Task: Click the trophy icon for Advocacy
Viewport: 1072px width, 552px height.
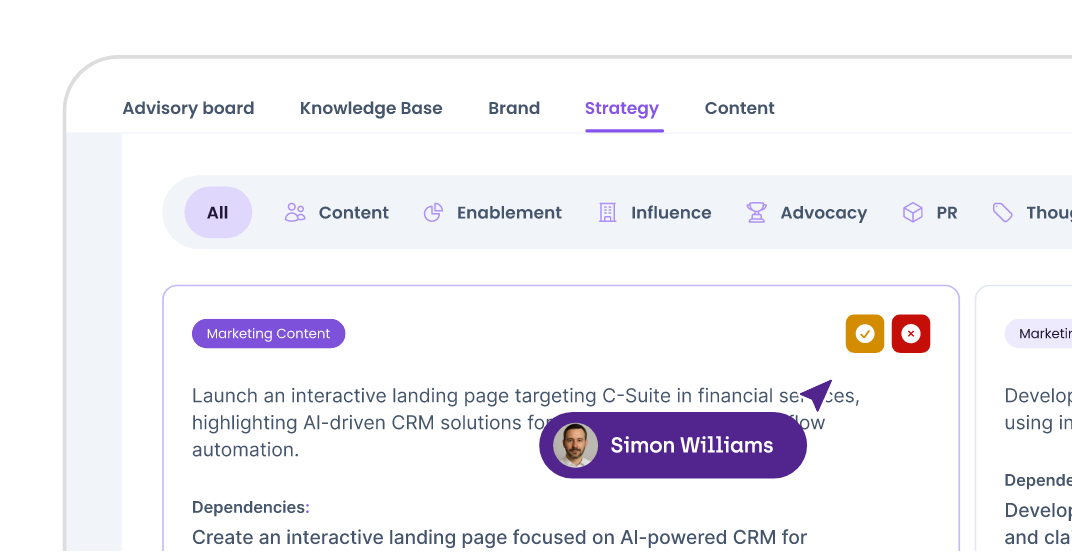Action: point(756,212)
